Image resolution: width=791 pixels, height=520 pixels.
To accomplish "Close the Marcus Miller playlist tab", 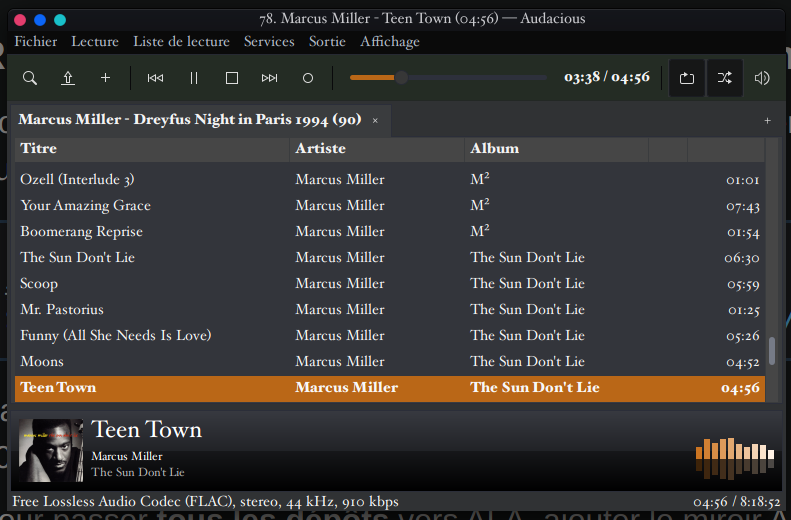I will point(375,121).
